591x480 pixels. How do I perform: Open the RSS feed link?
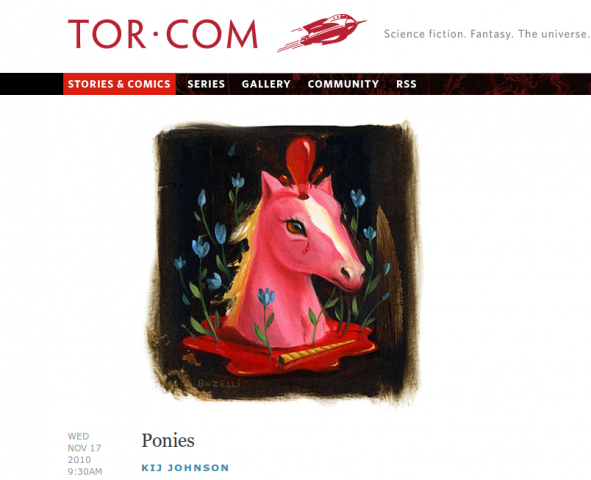406,84
